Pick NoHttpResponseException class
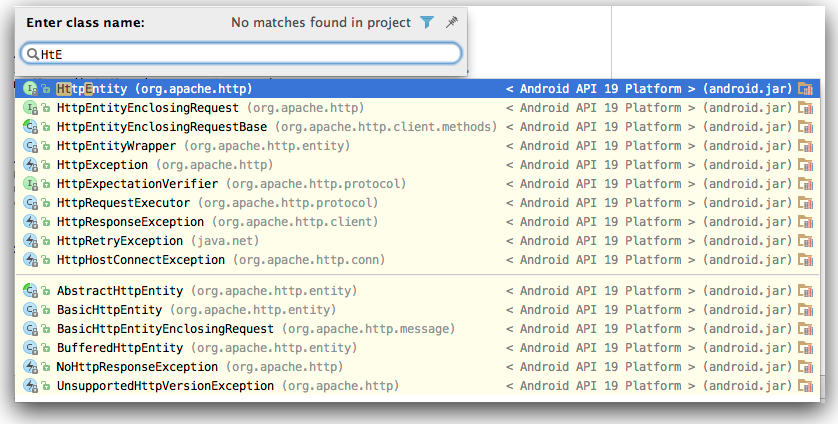This screenshot has height=424, width=838. point(417,367)
